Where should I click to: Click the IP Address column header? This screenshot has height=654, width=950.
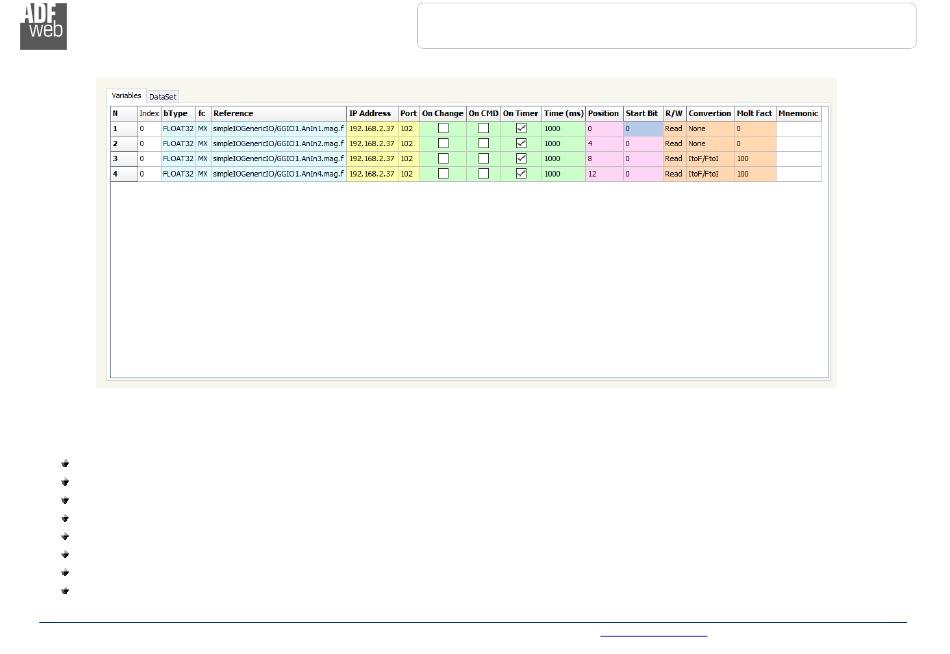371,114
